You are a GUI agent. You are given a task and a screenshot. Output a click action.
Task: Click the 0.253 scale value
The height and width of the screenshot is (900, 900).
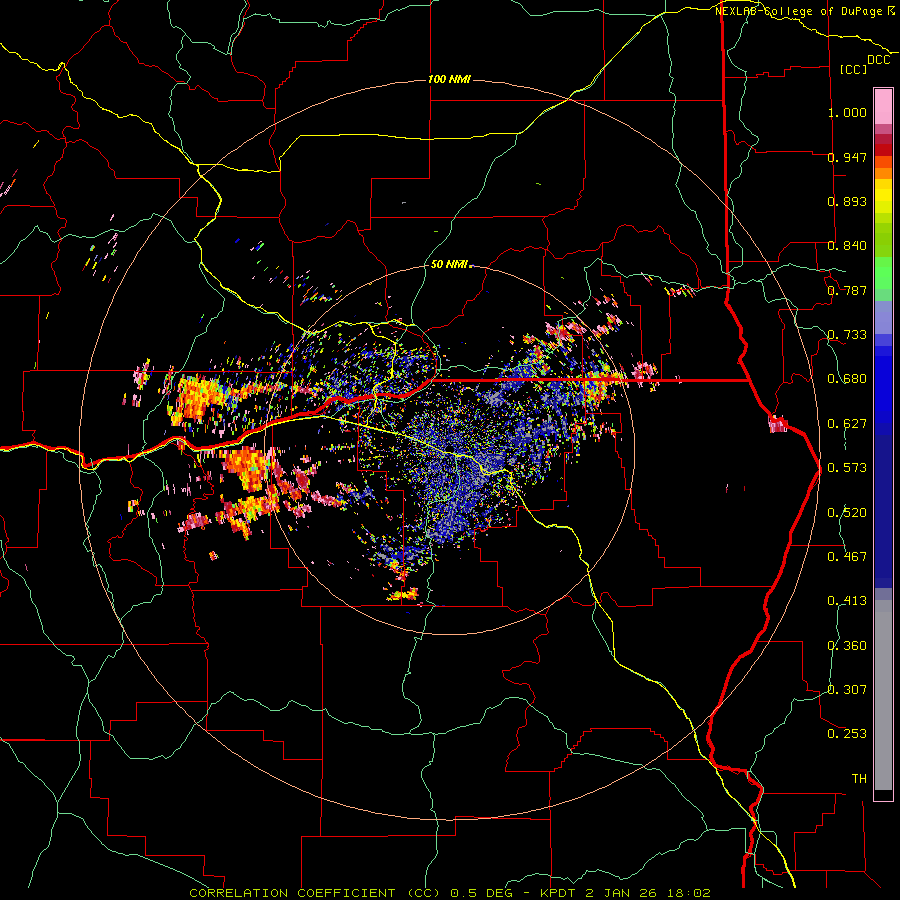pyautogui.click(x=847, y=734)
